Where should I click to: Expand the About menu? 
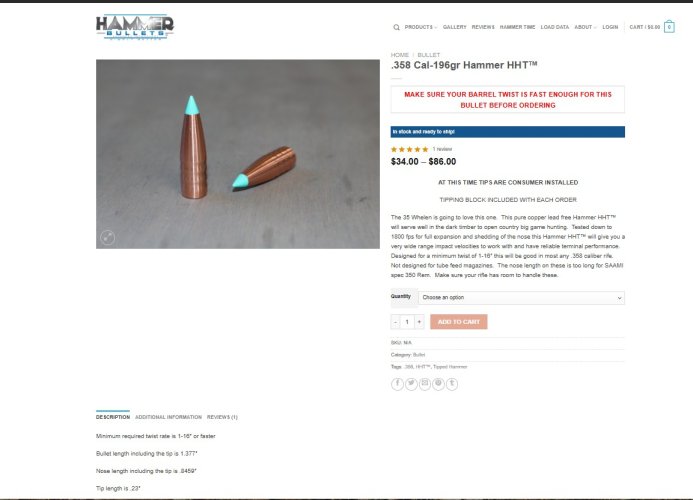[x=585, y=27]
